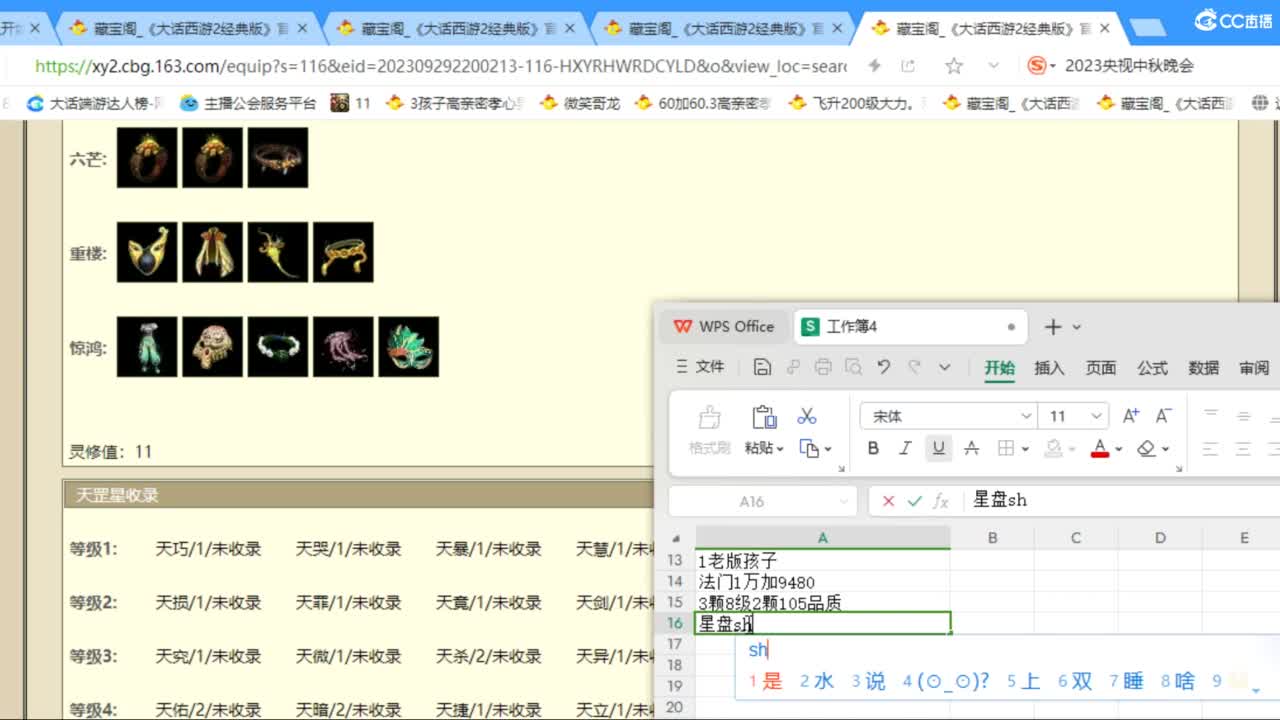Add a new WPS document tab with plus

pos(1052,327)
